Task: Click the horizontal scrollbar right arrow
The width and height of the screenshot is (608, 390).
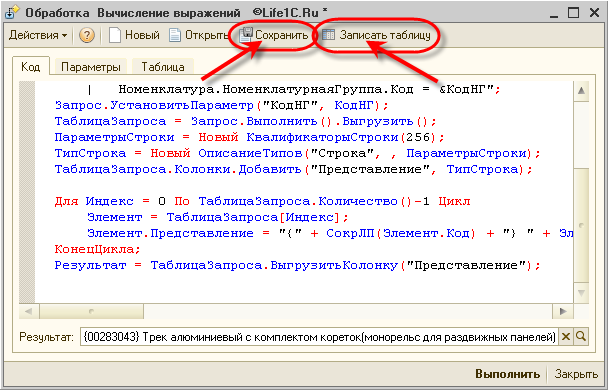Action: click(x=563, y=311)
